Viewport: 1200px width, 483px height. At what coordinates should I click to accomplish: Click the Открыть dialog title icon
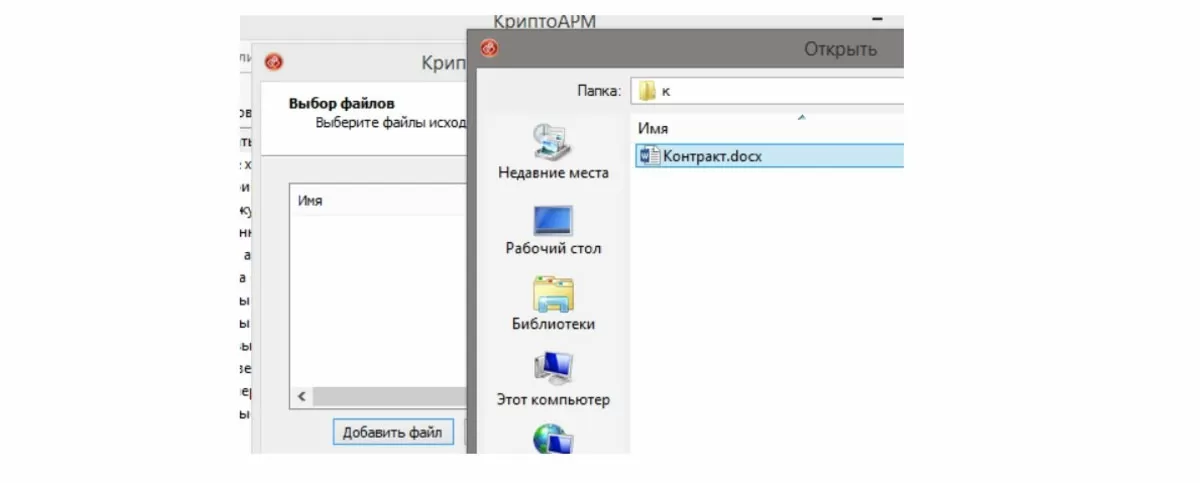(489, 48)
